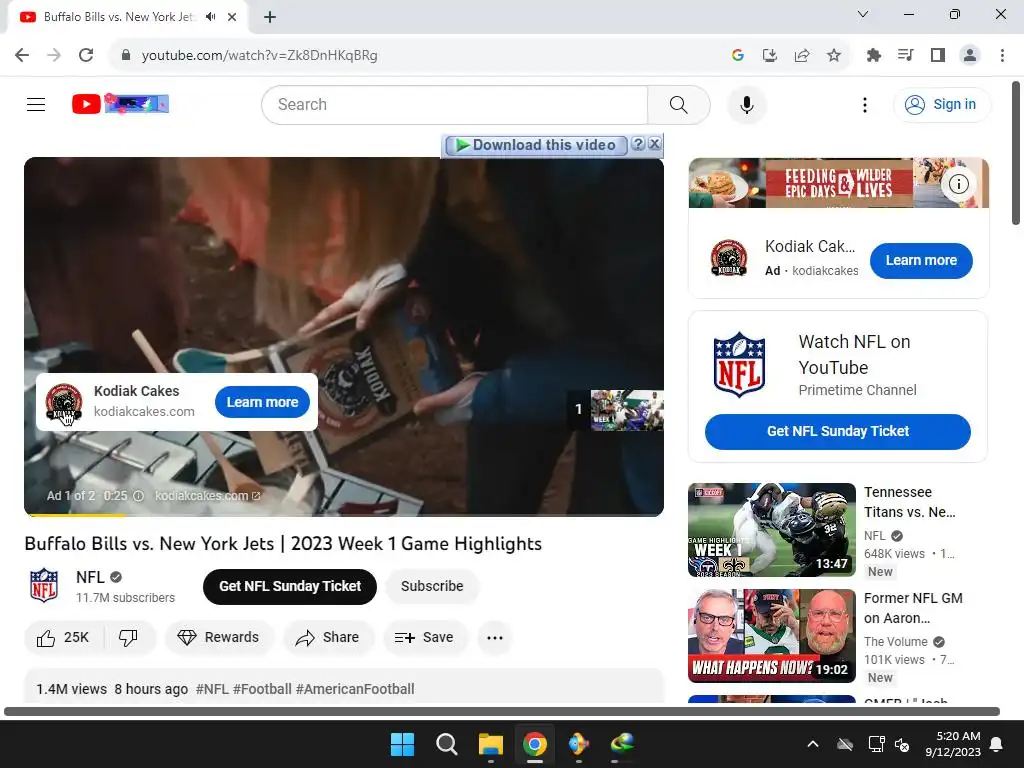Click install app icon in address bar

click(770, 56)
